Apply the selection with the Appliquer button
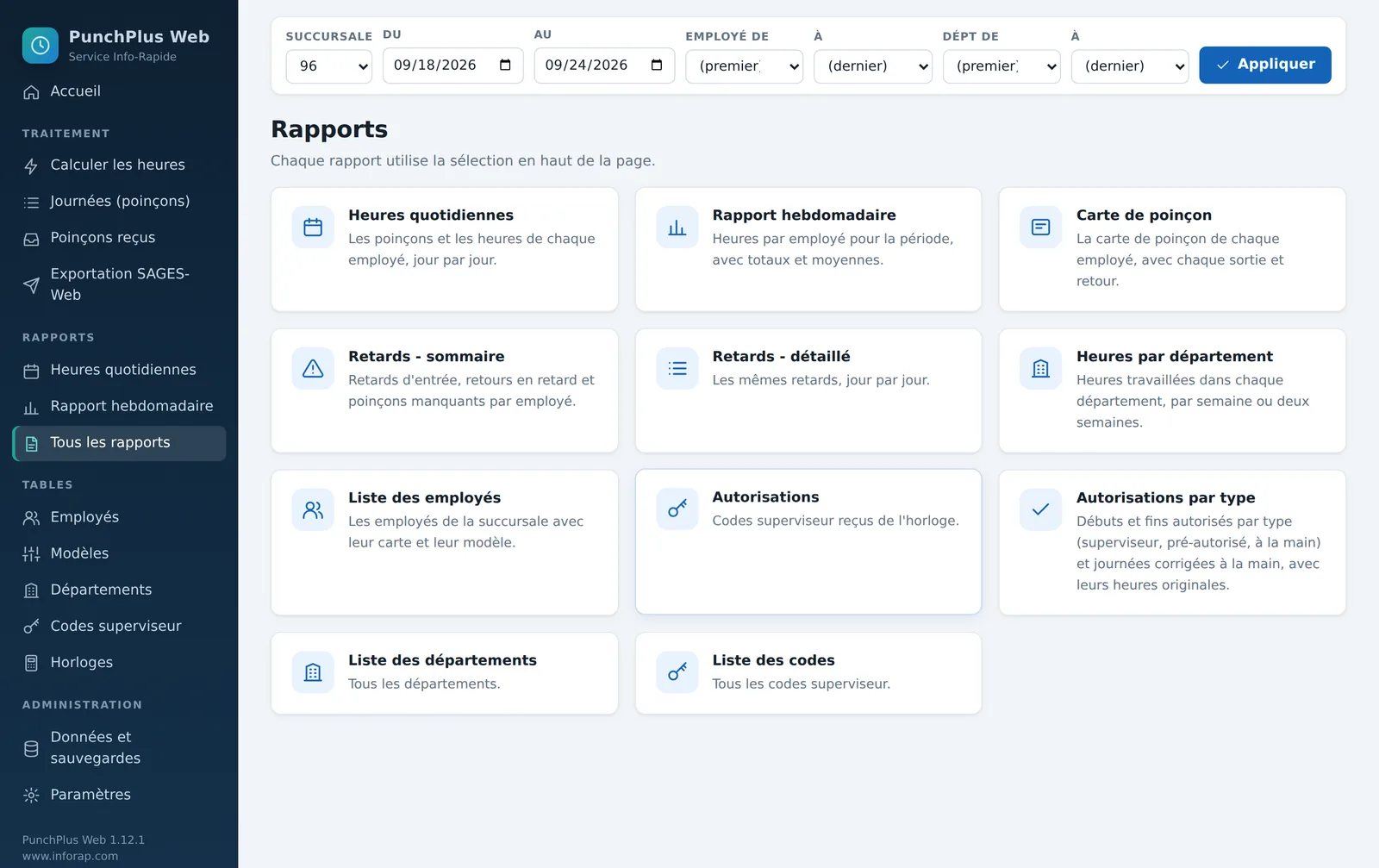Image resolution: width=1379 pixels, height=868 pixels. 1264,65
